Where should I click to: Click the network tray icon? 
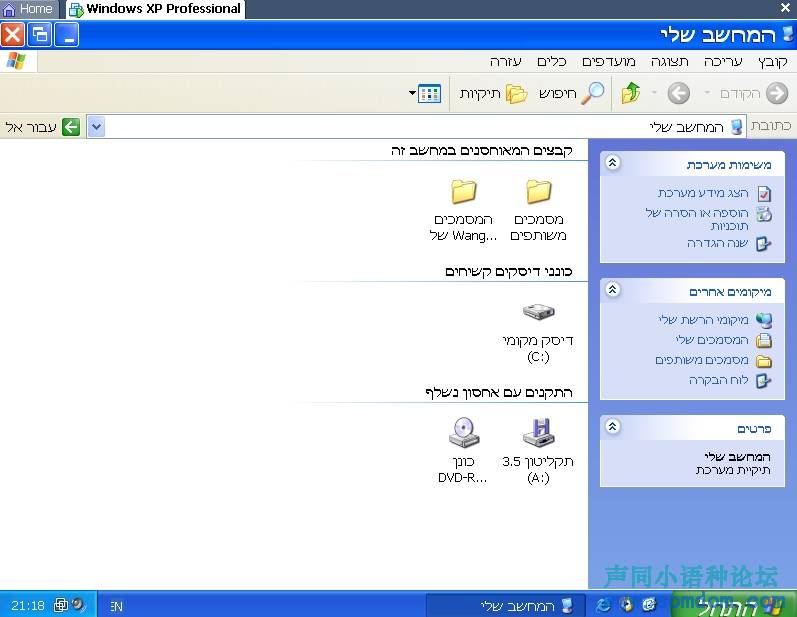[x=60, y=605]
